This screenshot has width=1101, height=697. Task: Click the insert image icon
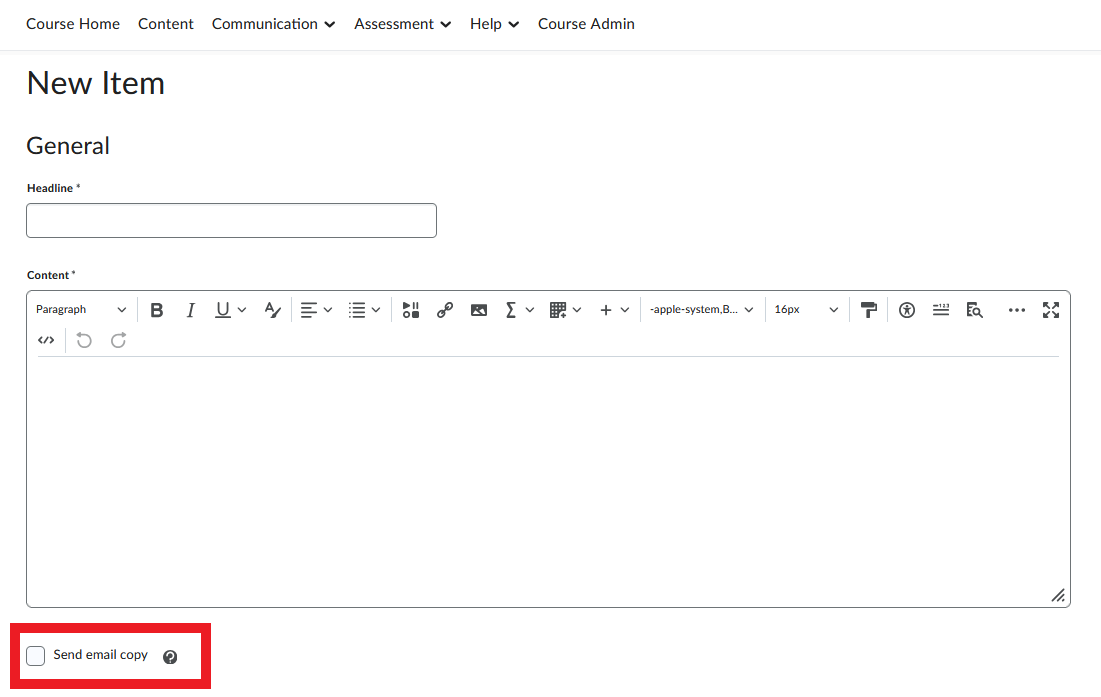tap(479, 310)
